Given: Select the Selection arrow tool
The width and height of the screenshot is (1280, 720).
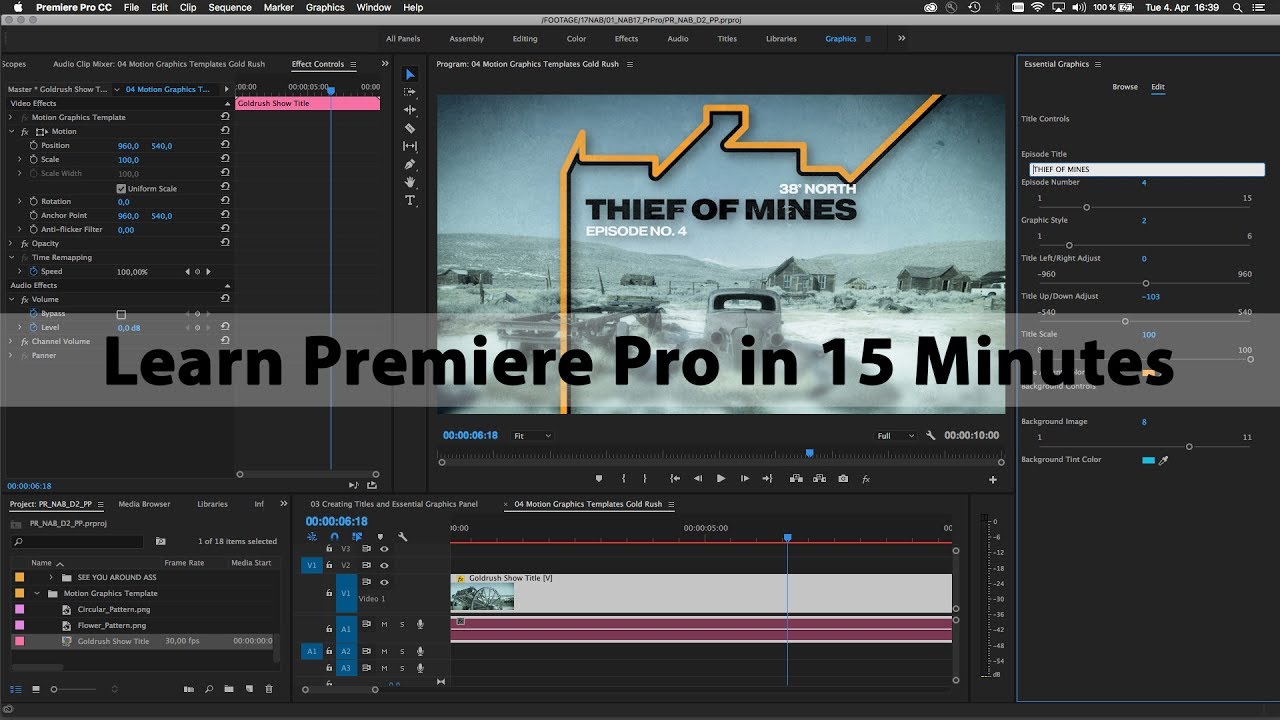Looking at the screenshot, I should point(410,74).
